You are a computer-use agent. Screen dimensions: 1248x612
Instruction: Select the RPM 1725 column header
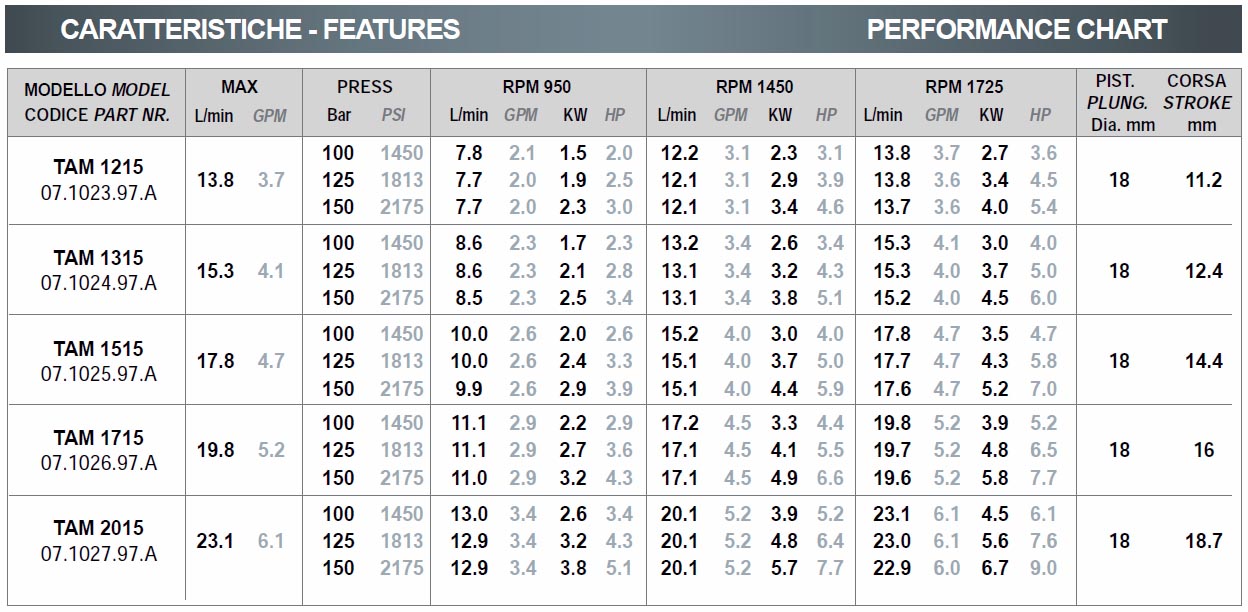964,87
